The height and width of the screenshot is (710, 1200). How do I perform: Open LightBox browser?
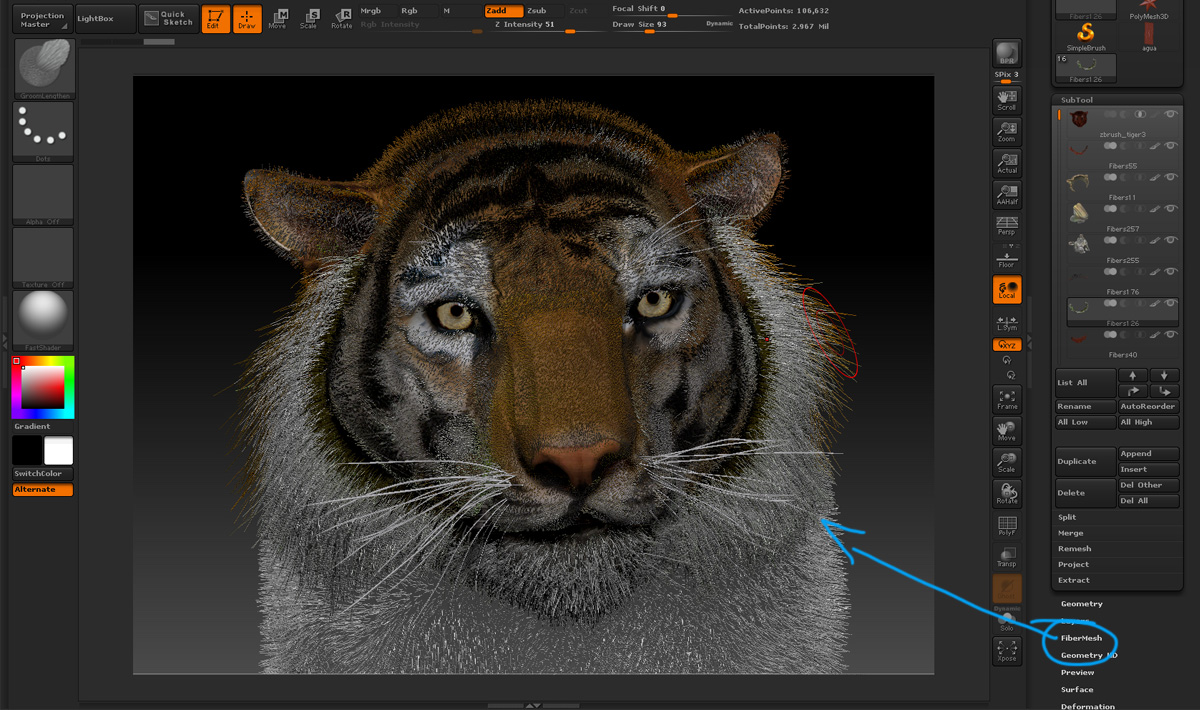[x=105, y=19]
